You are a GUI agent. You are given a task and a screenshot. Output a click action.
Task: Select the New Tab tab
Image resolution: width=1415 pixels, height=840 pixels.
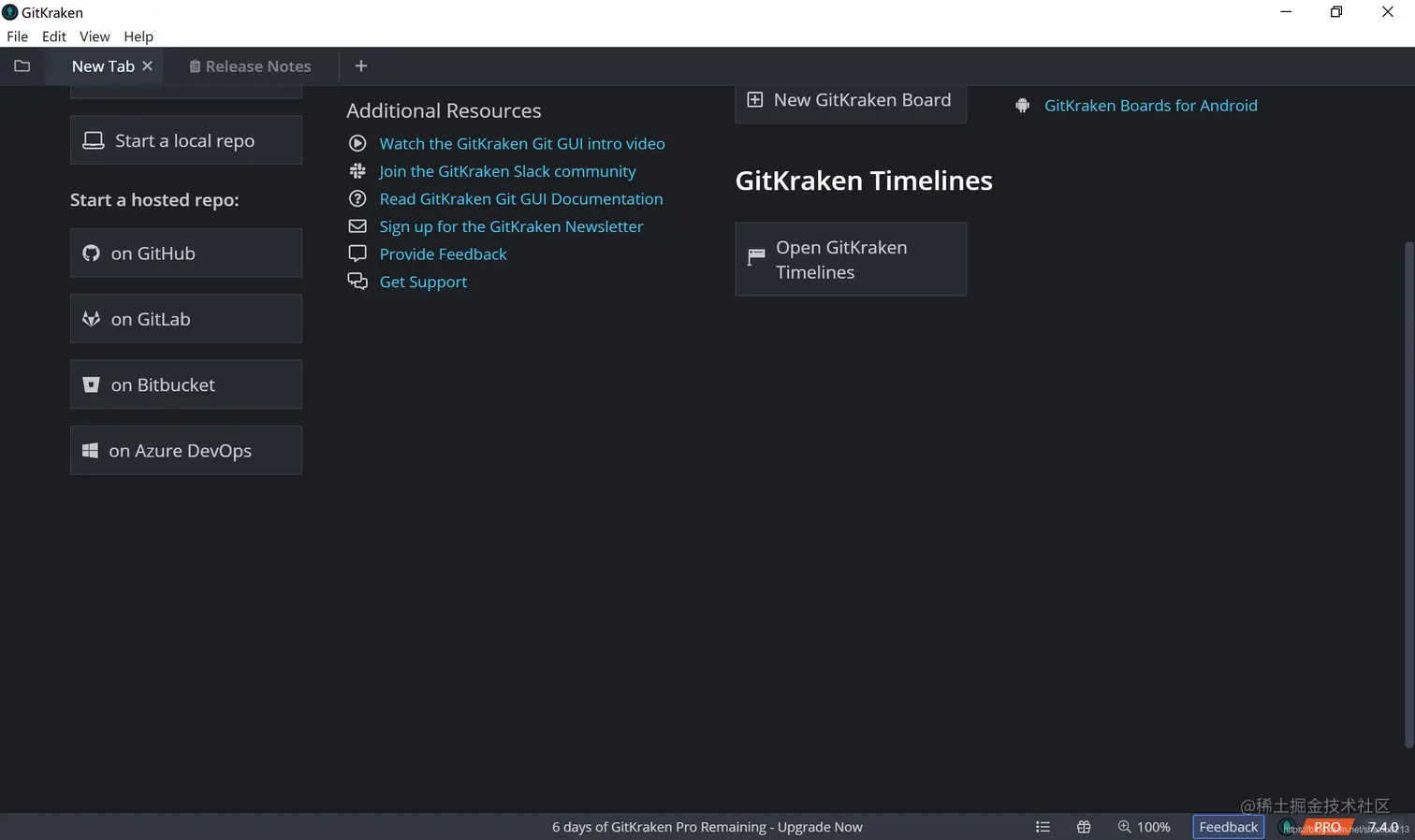[x=103, y=66]
